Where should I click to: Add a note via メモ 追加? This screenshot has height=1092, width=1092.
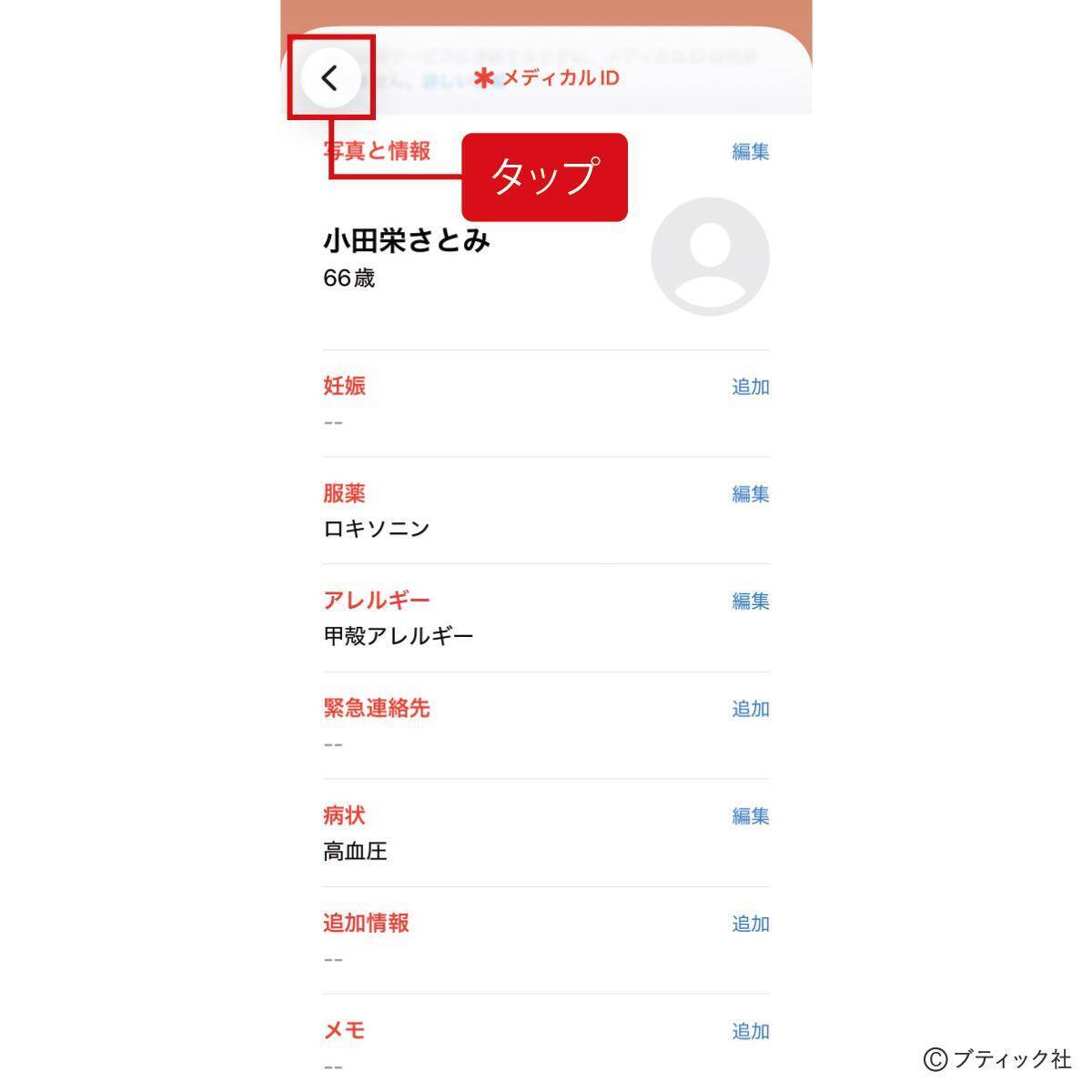click(750, 1029)
